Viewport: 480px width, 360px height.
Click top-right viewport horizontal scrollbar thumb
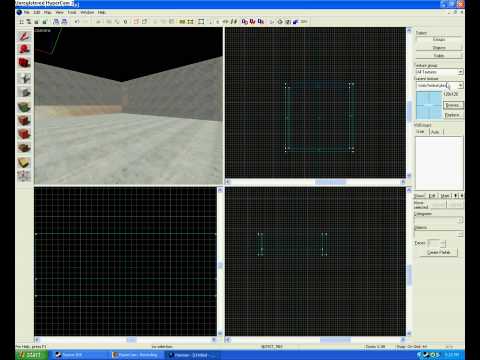(330, 182)
